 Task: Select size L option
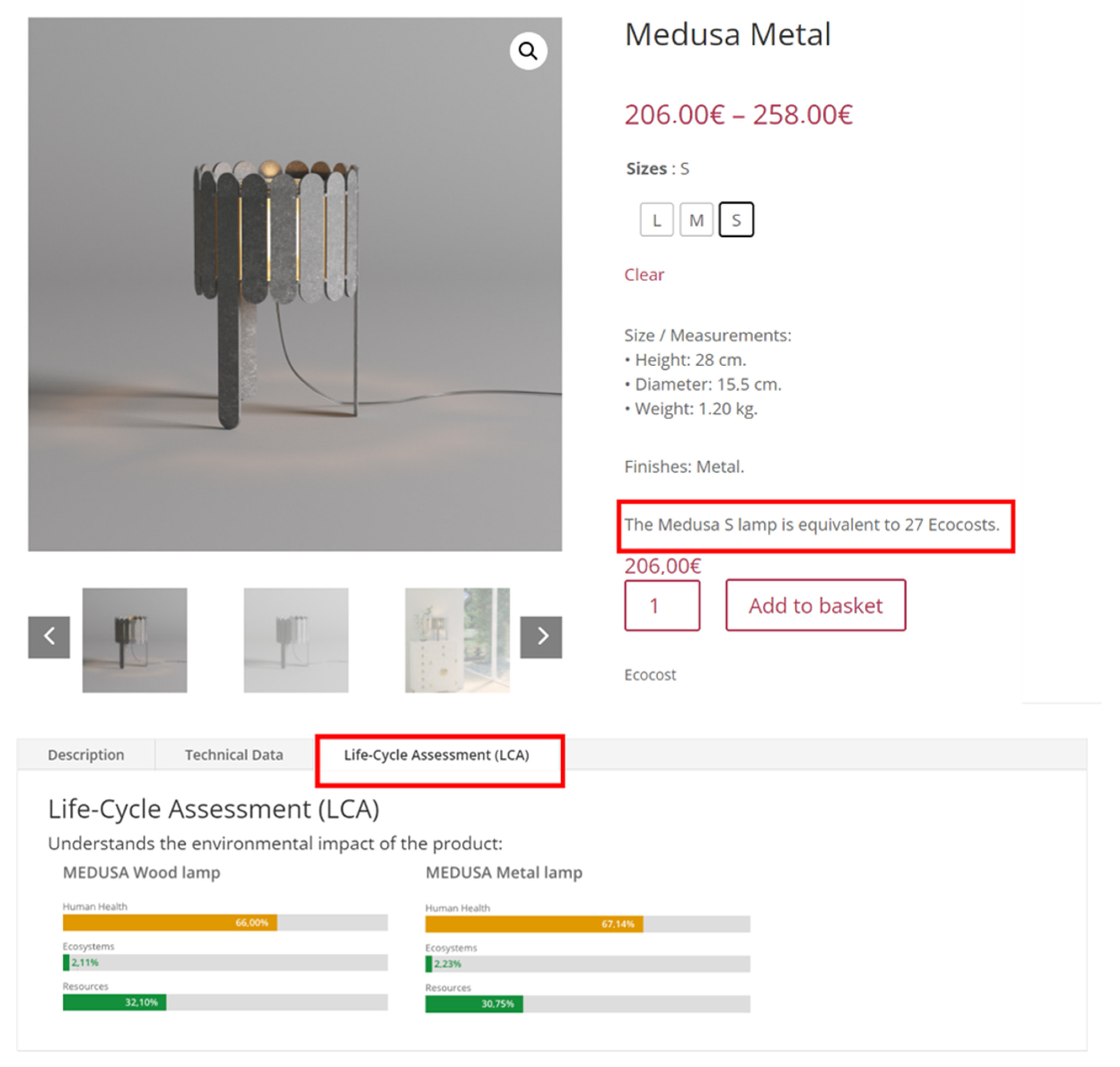point(656,220)
